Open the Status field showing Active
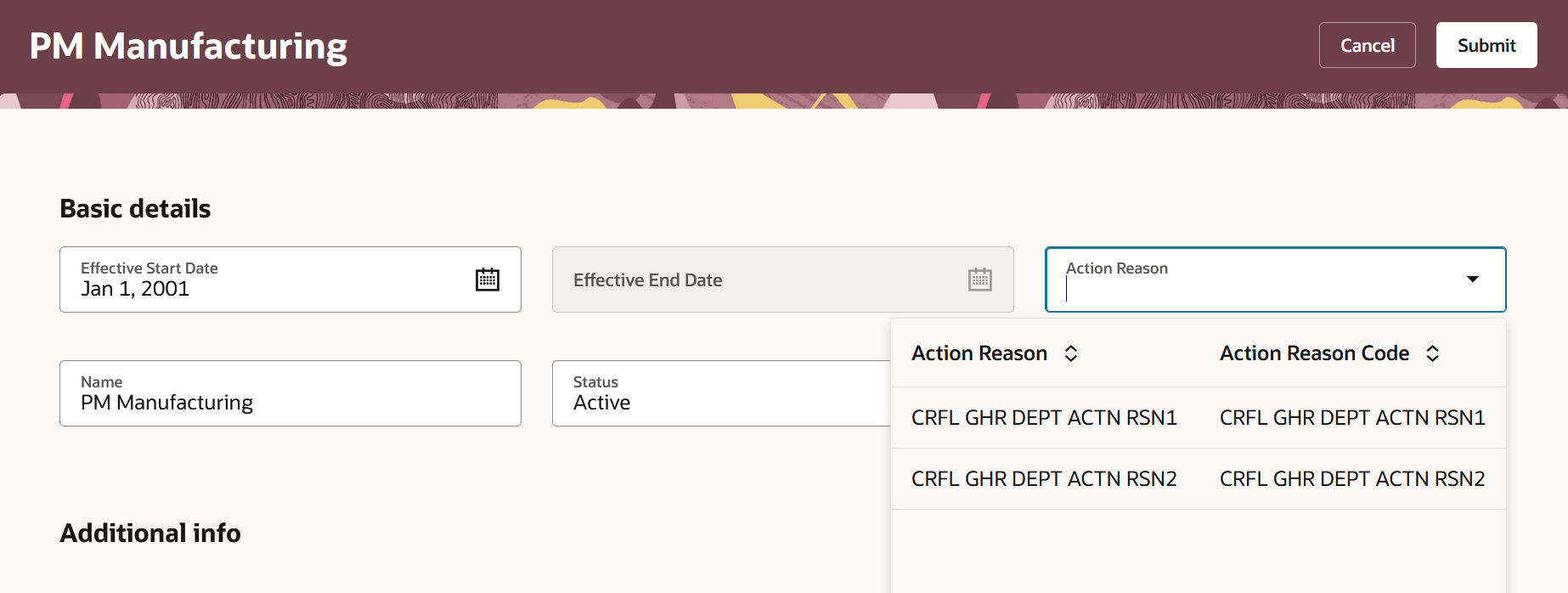 (x=722, y=393)
